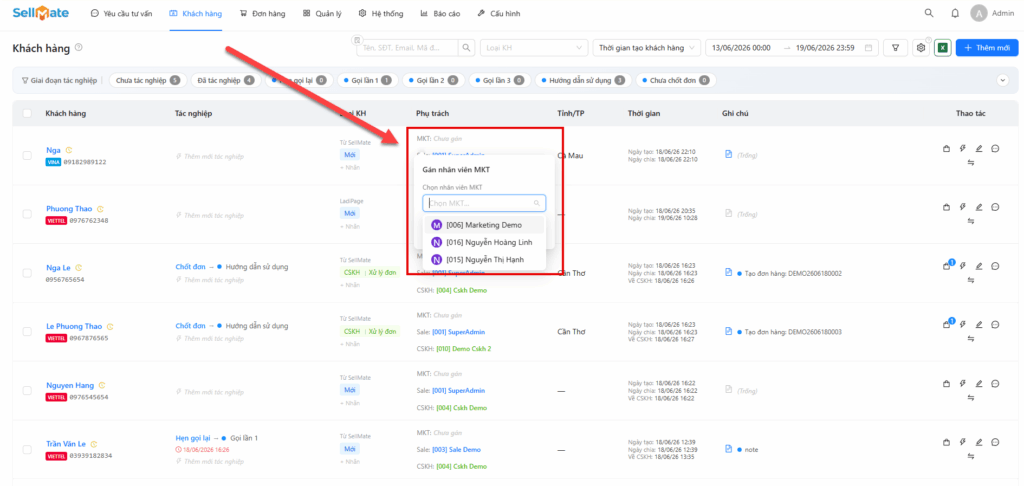
Task: Check the box for Phuong Thao
Action: tap(27, 214)
